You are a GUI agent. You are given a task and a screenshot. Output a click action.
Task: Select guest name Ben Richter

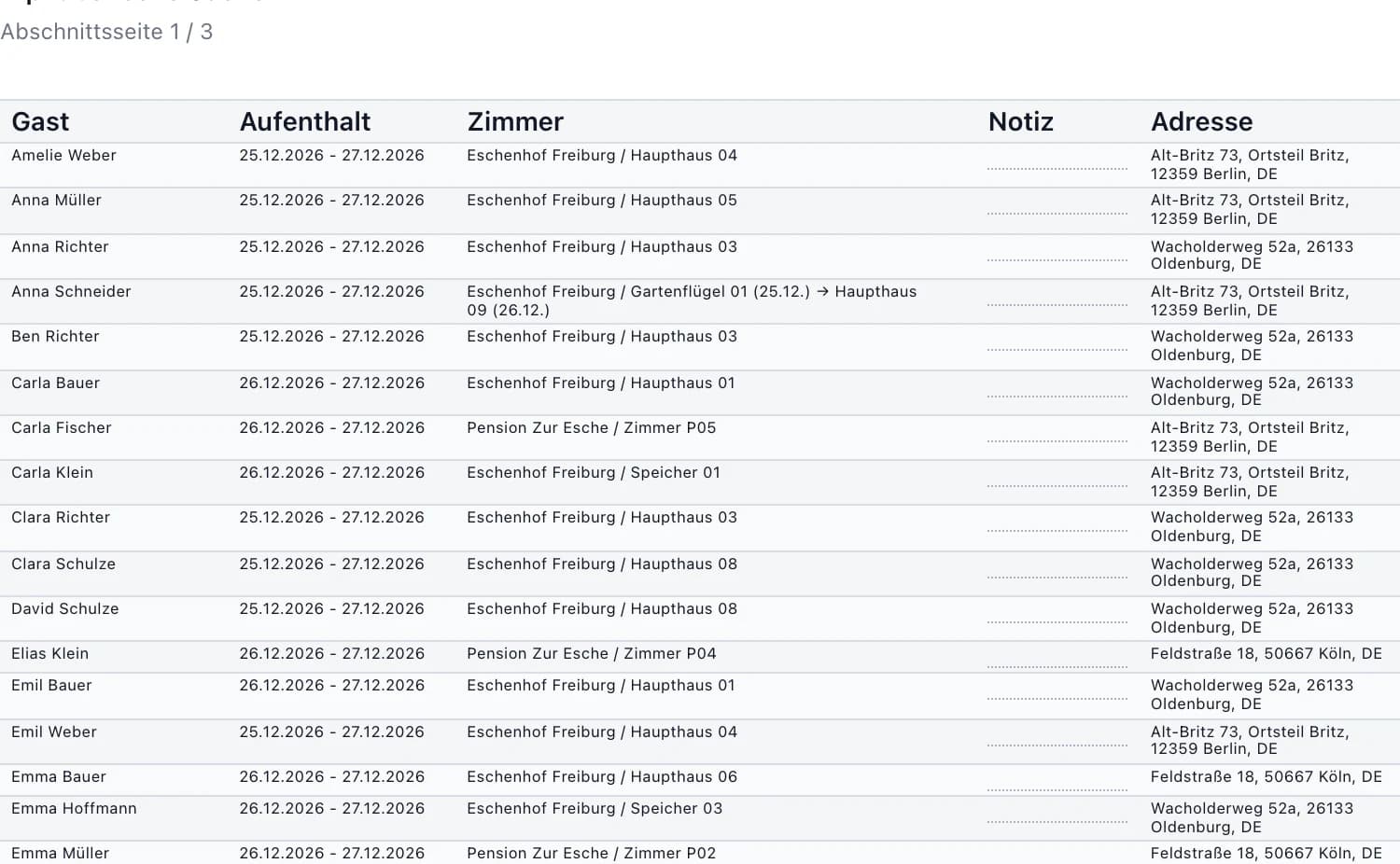(x=55, y=337)
